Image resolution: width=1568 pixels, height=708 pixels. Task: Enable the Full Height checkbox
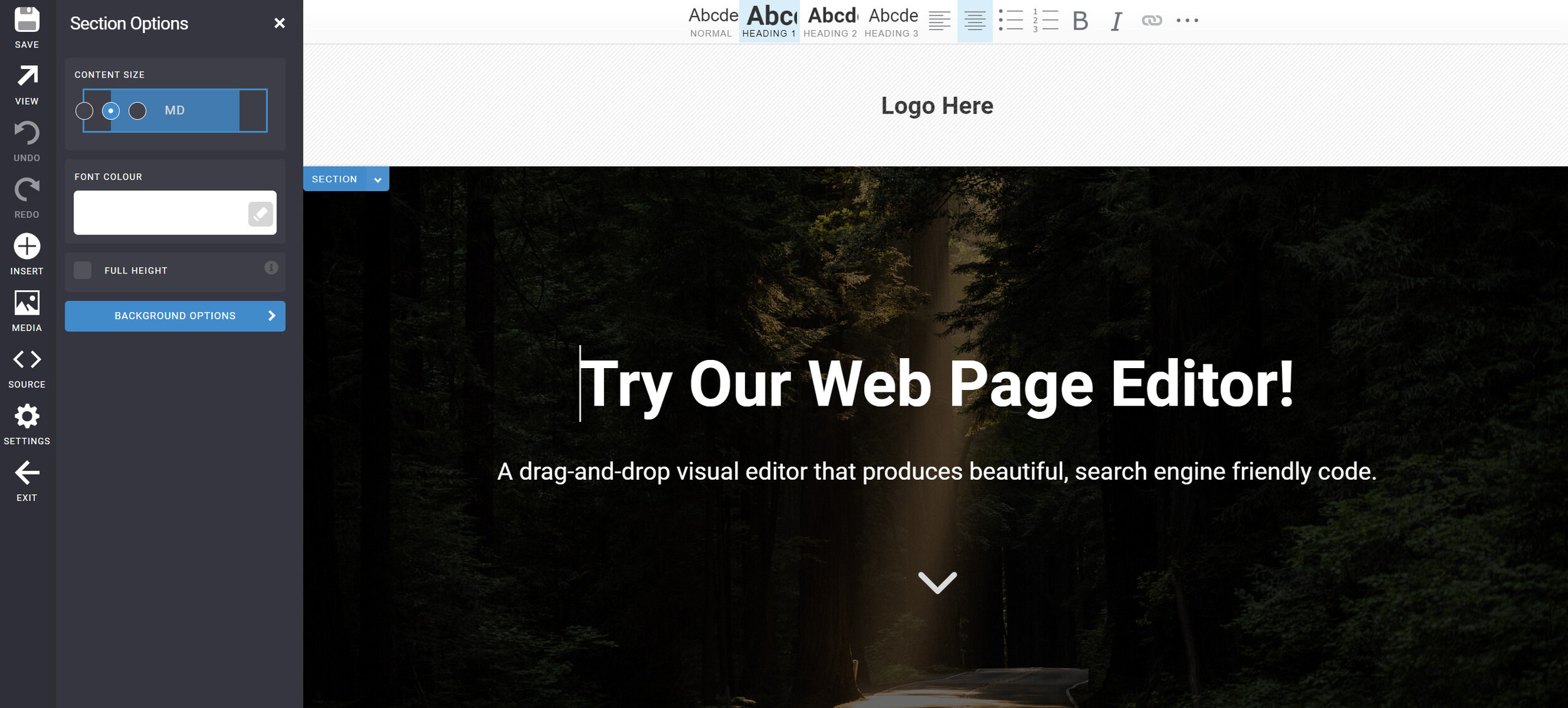click(x=83, y=270)
